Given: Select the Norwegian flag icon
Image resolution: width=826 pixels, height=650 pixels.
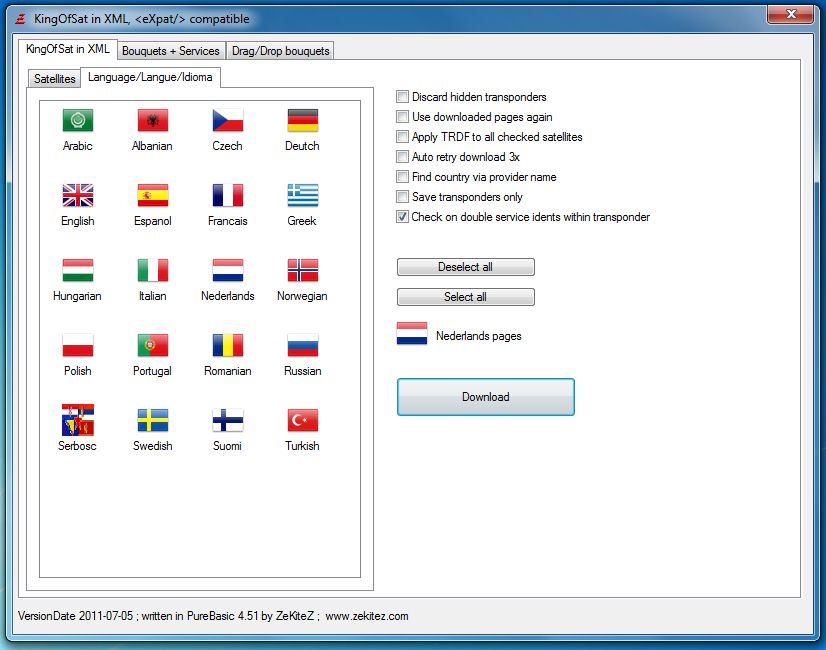Looking at the screenshot, I should tap(302, 270).
